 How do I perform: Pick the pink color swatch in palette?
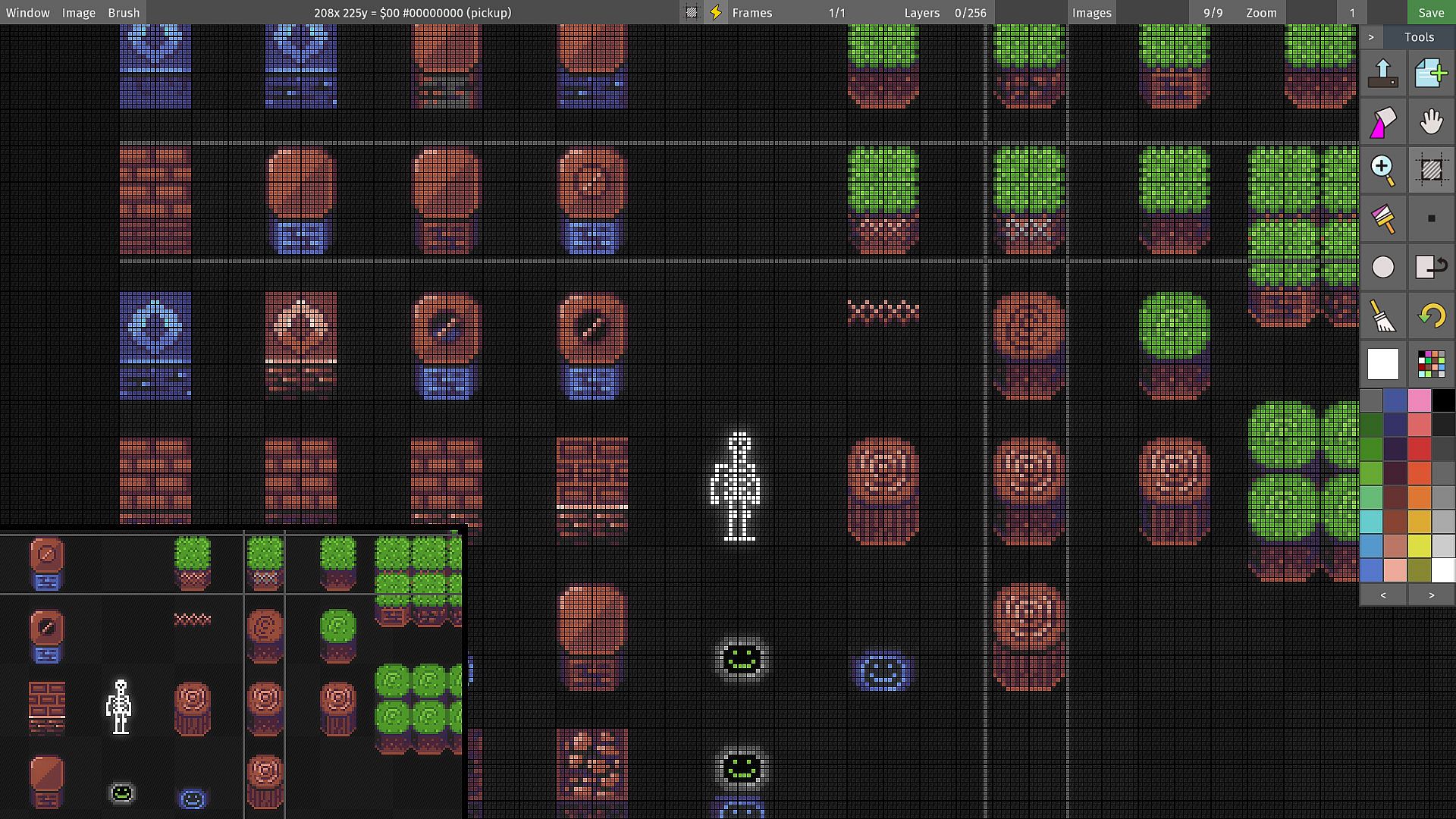[1419, 400]
